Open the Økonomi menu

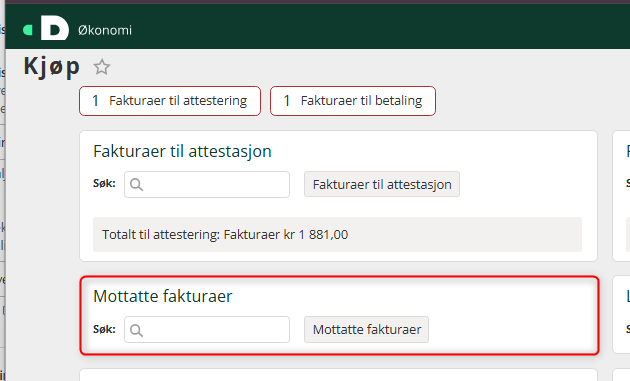(105, 30)
